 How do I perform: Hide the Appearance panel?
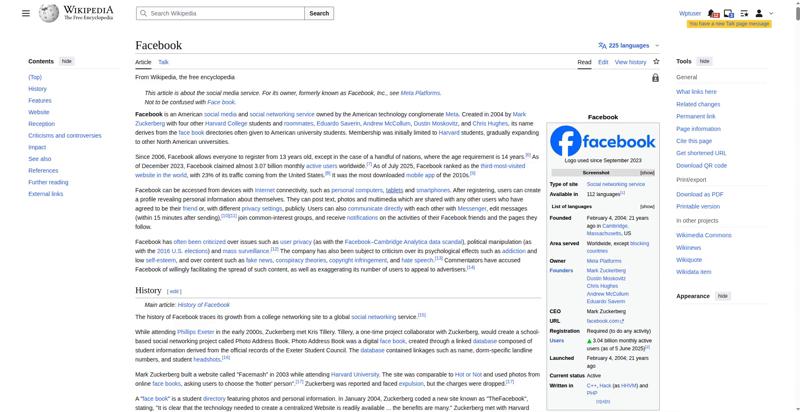pos(722,296)
